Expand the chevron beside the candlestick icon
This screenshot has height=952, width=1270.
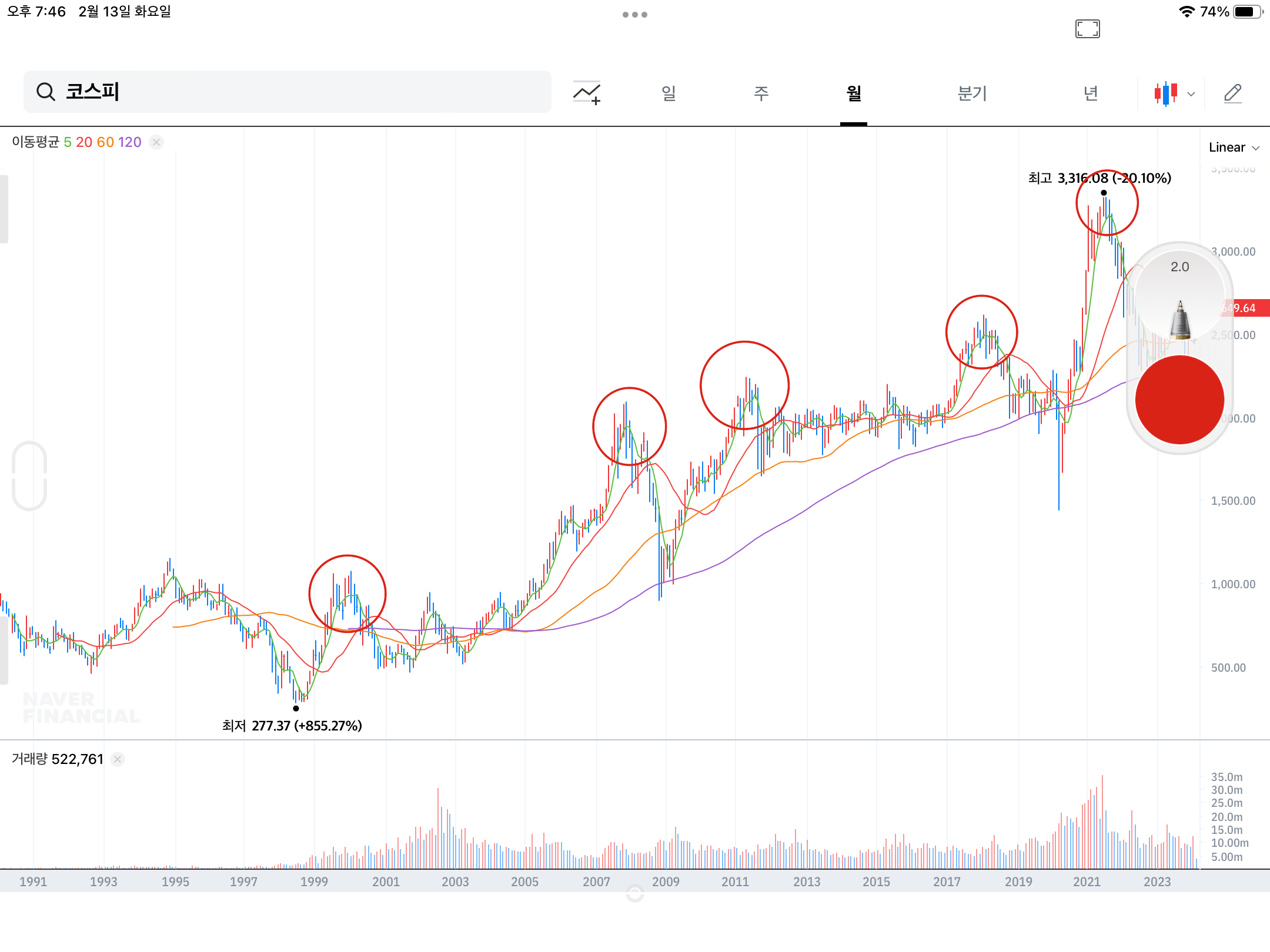1191,93
